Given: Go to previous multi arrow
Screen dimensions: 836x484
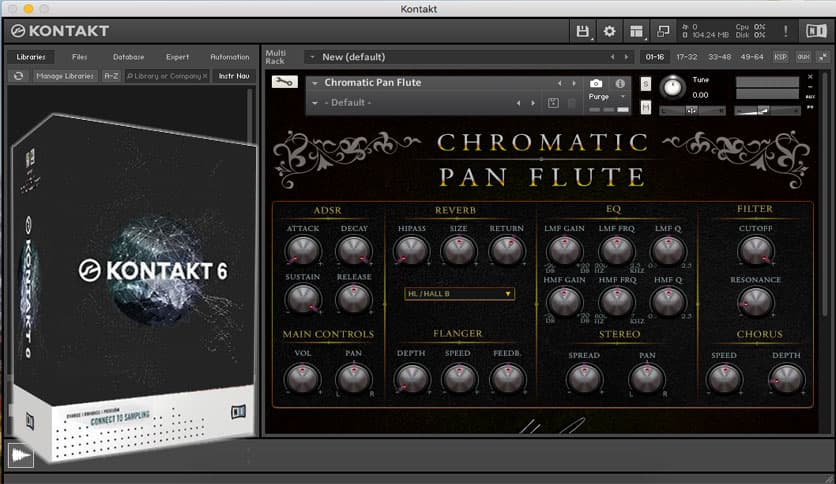Looking at the screenshot, I should coord(612,57).
